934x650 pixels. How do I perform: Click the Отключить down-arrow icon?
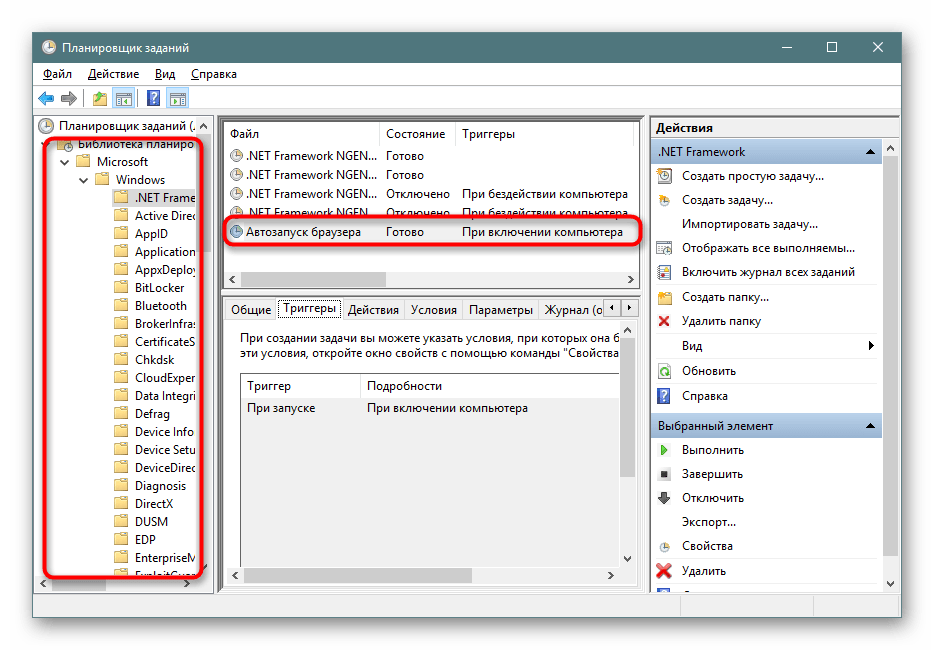[x=664, y=498]
